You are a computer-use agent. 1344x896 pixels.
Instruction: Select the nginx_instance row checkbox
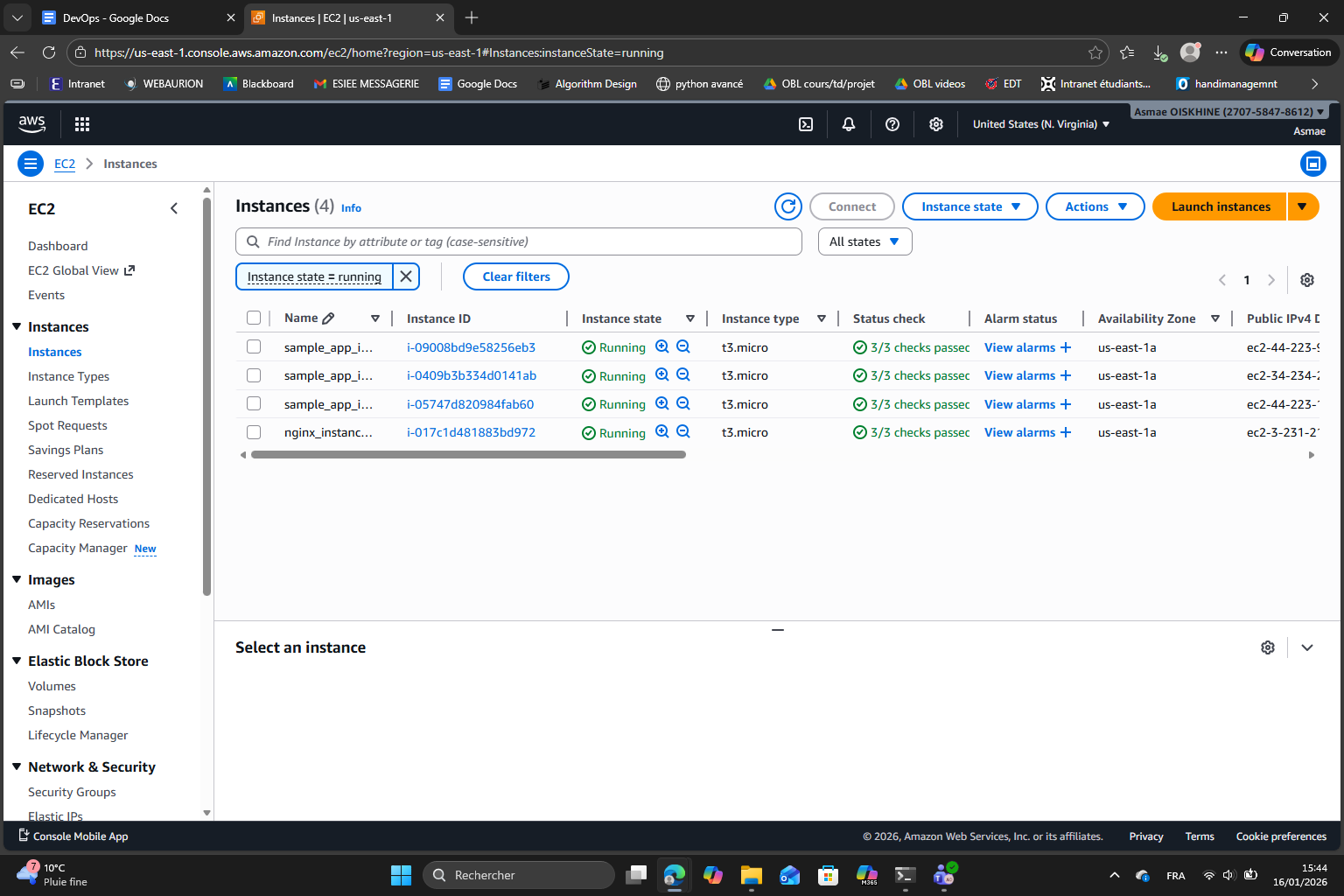click(x=254, y=431)
